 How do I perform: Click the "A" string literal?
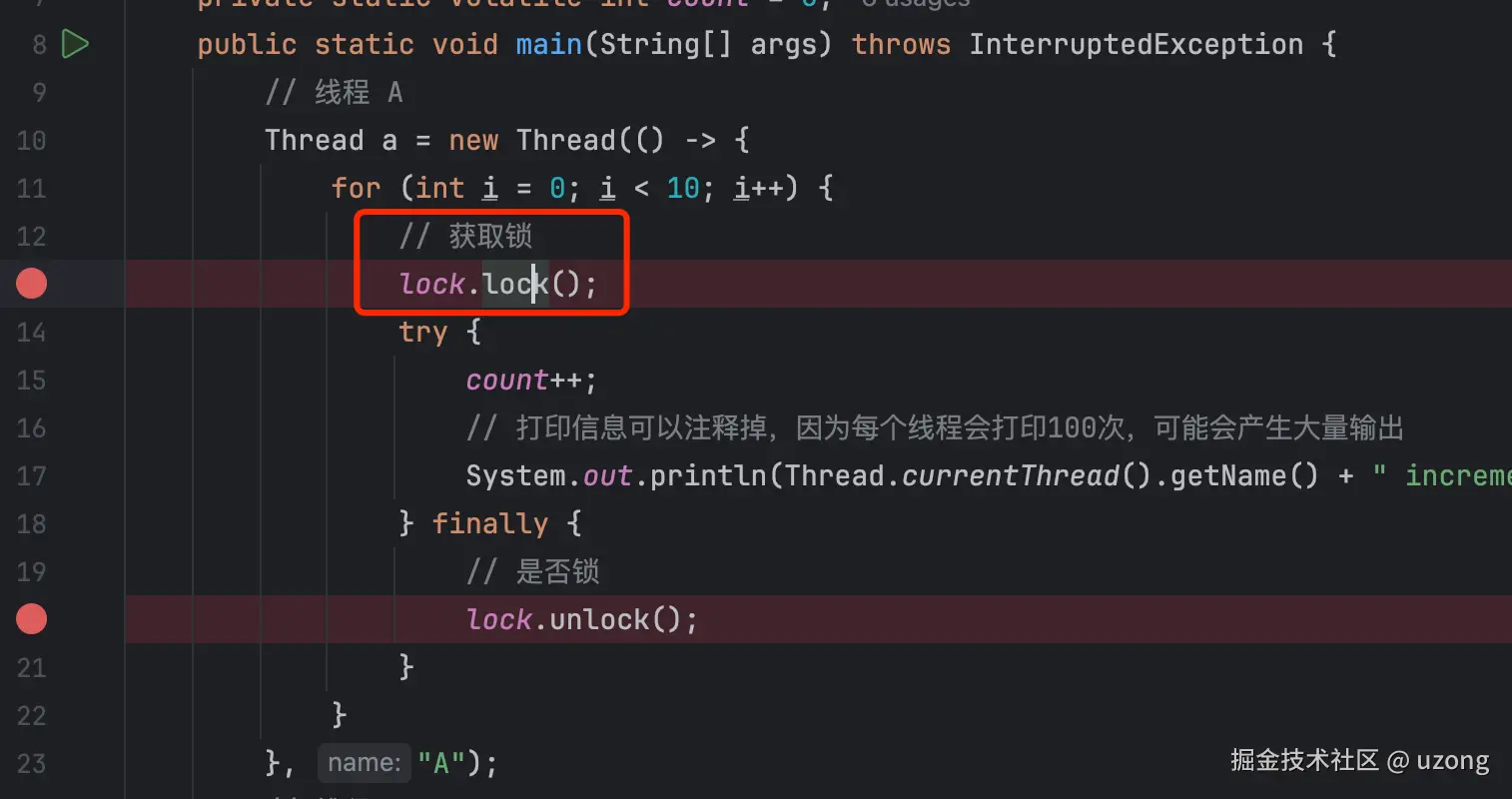[440, 763]
